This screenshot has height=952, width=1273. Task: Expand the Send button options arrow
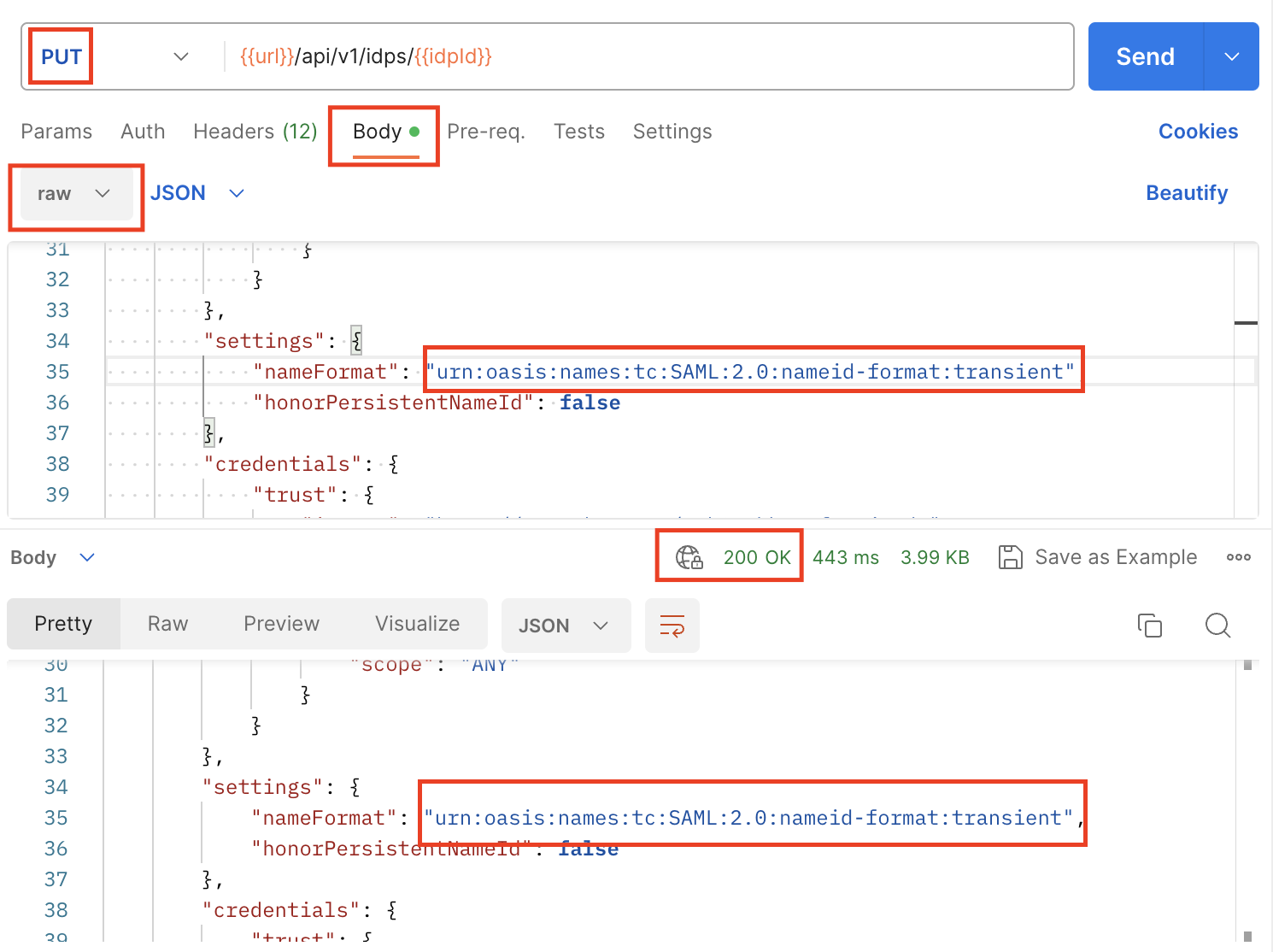tap(1231, 57)
